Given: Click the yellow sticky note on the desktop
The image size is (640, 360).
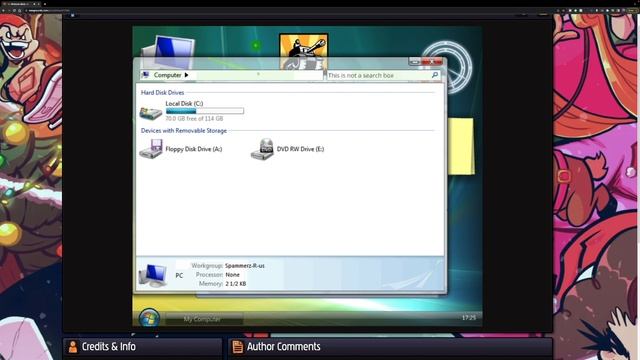Looking at the screenshot, I should (461, 147).
